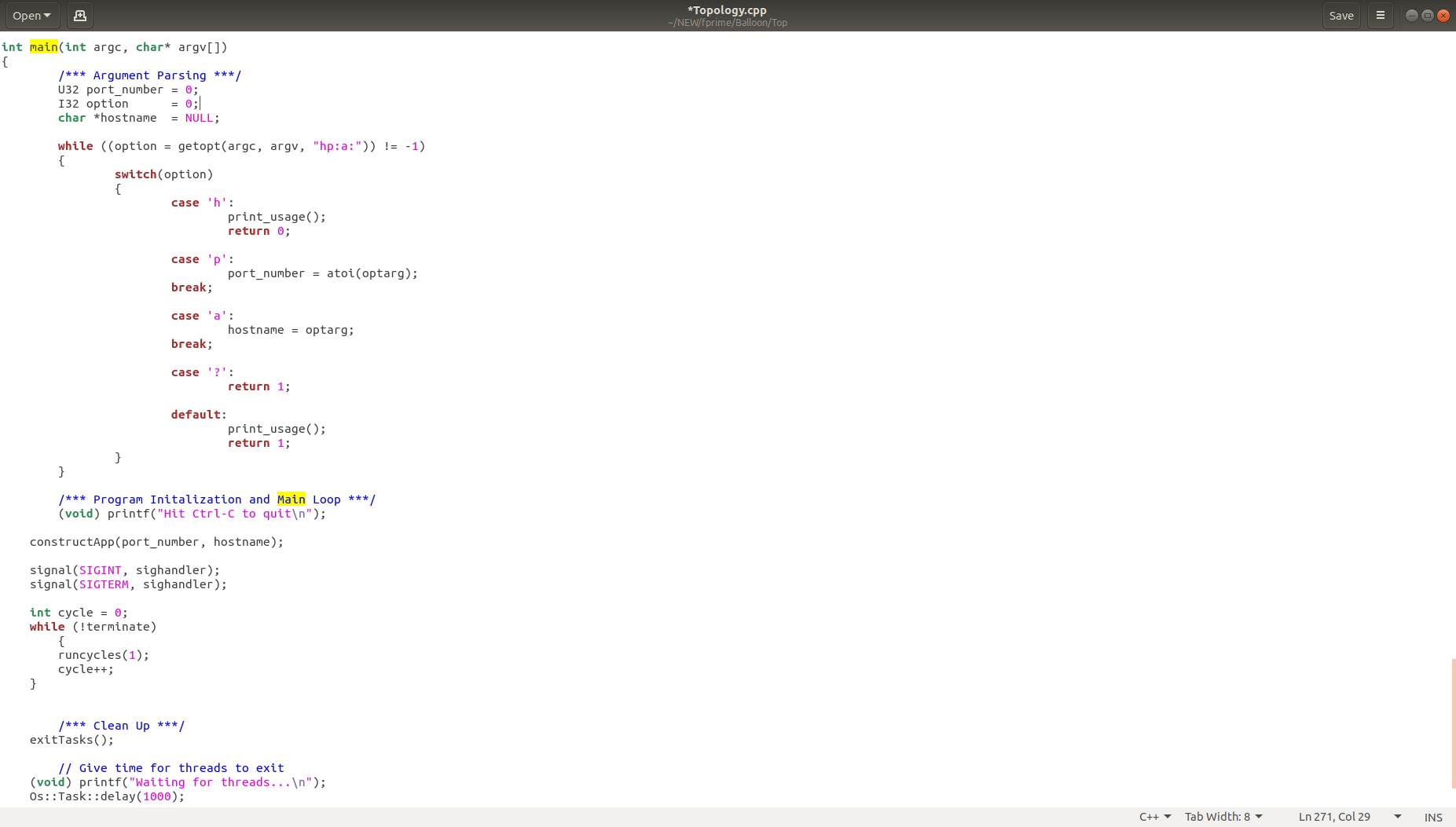Open a file using the Open button
The width and height of the screenshot is (1456, 827).
[26, 15]
